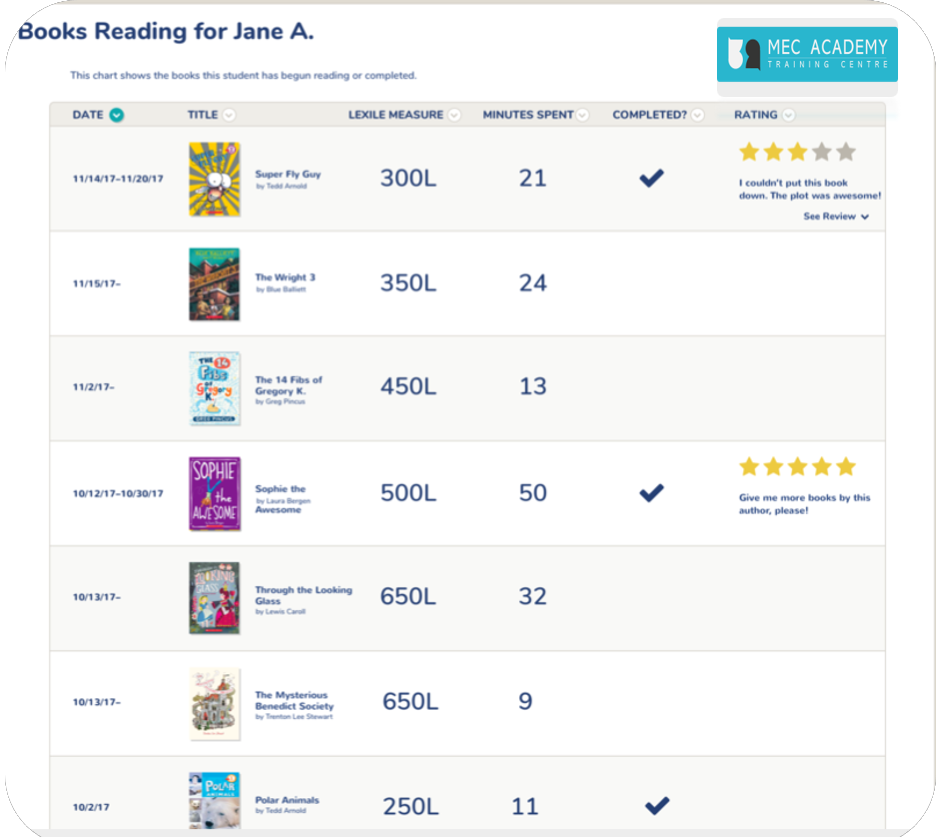Expand See Review for Super Fly Guy

pyautogui.click(x=836, y=216)
